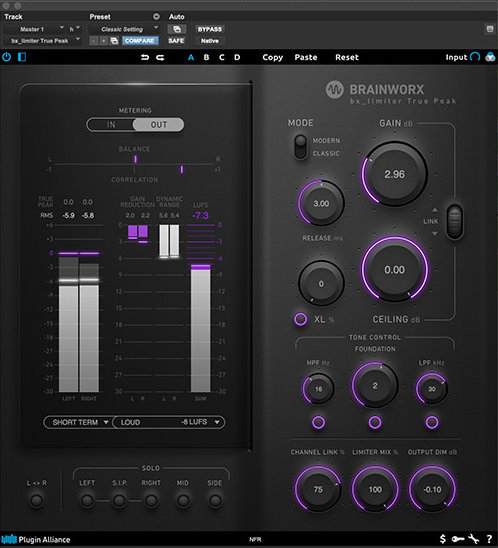This screenshot has height=548, width=498.
Task: Click the HPF knob showing 16
Action: pyautogui.click(x=318, y=389)
